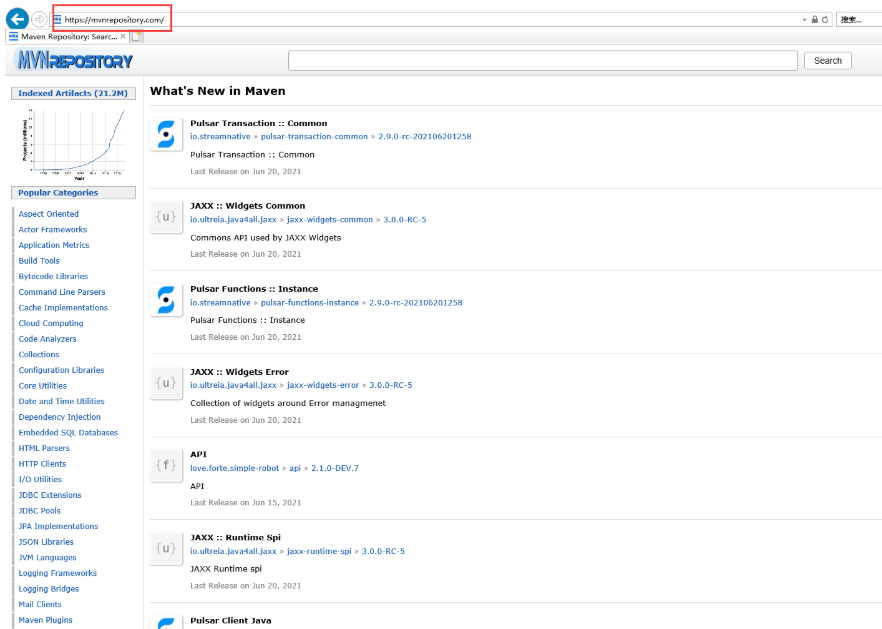Open HTTP Clients category
882x629 pixels.
point(42,464)
